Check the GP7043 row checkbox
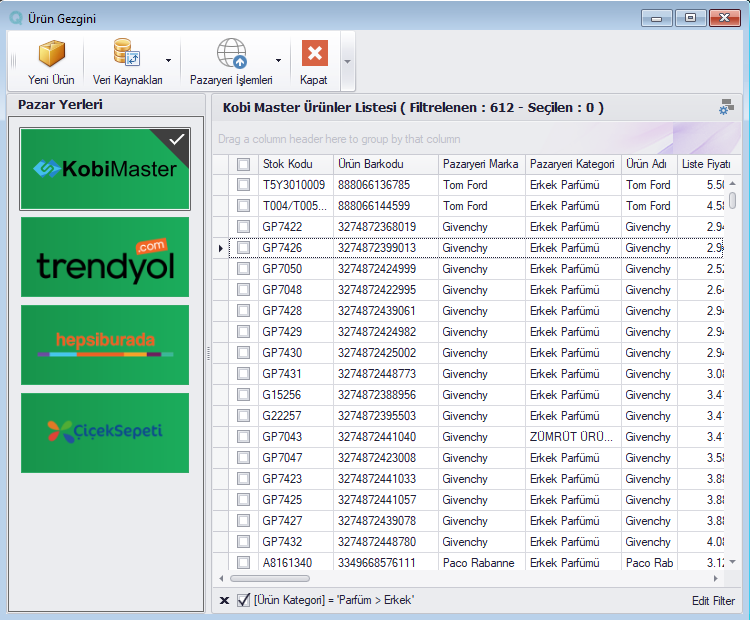This screenshot has height=620, width=750. point(243,437)
